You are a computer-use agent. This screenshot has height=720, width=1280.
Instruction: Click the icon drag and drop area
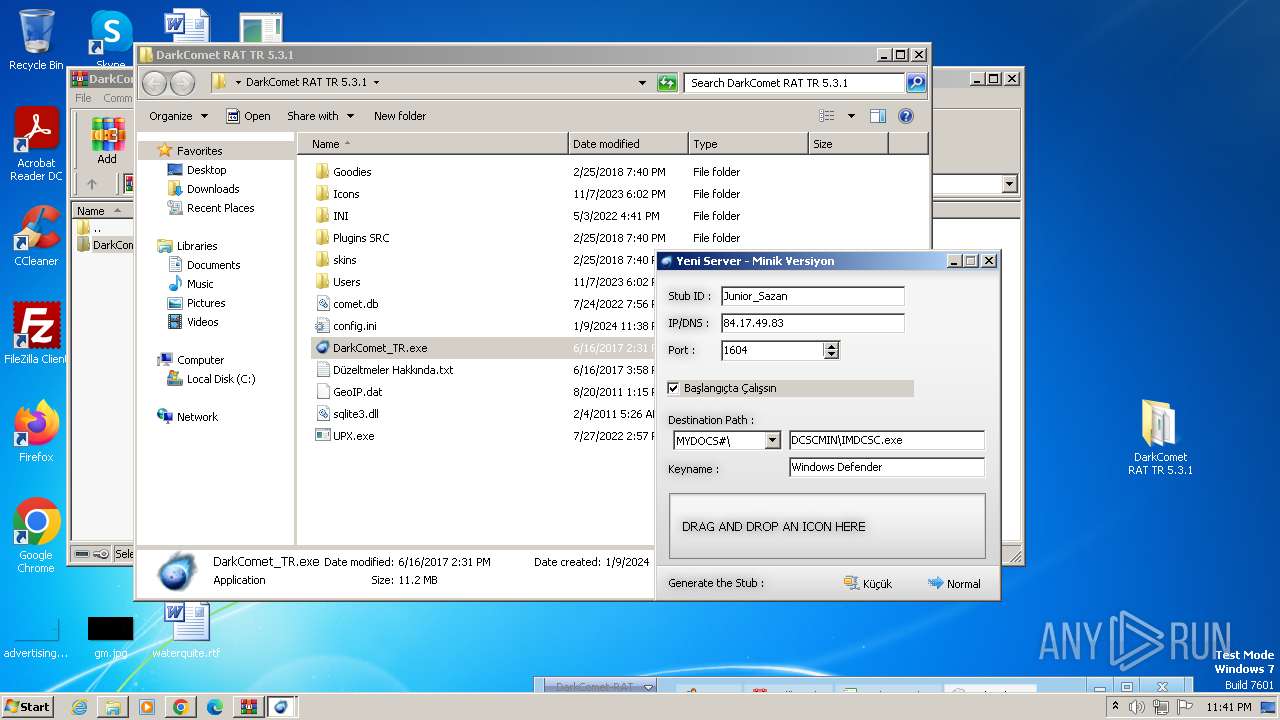tap(827, 526)
